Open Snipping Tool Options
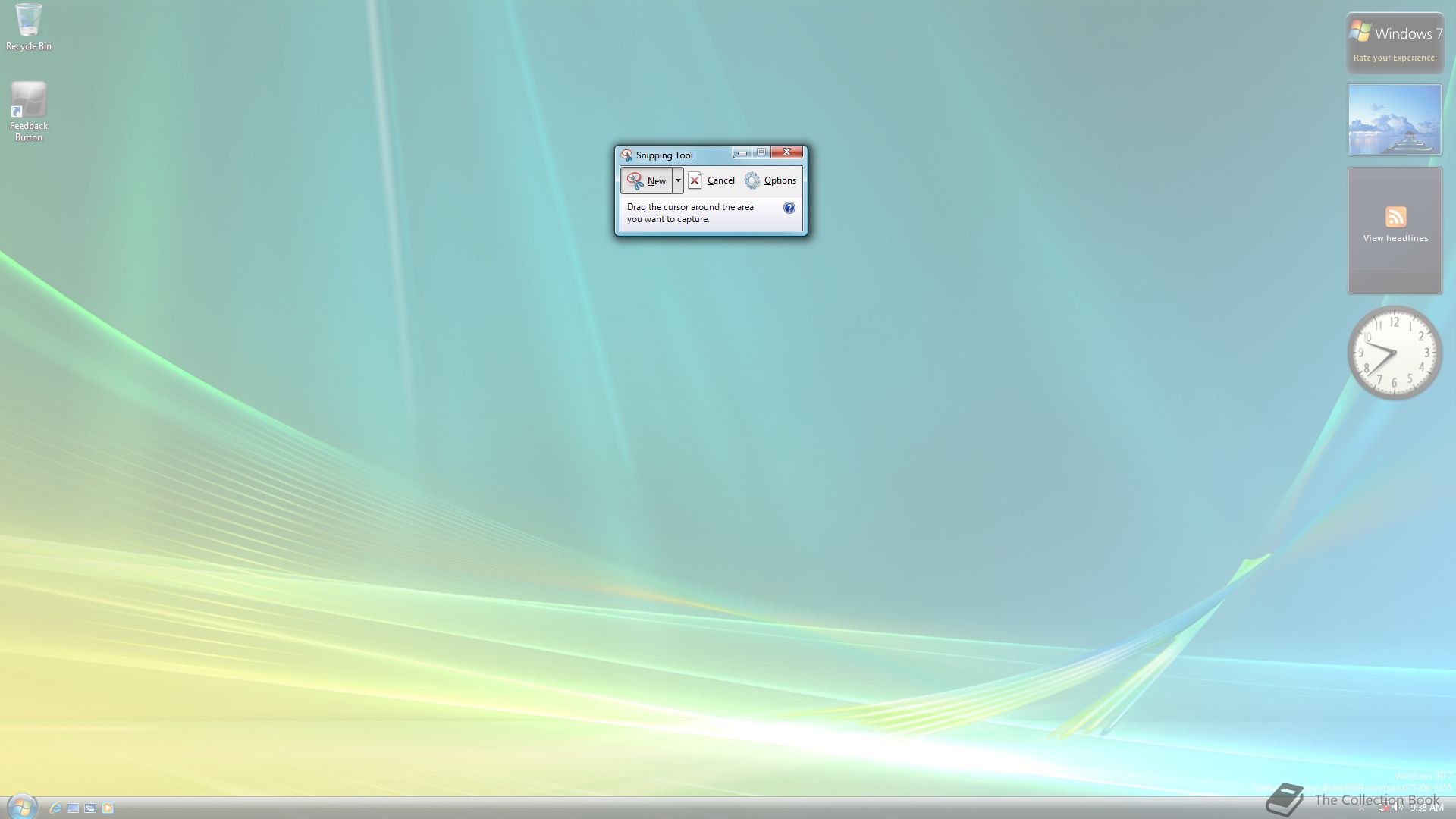 coord(770,180)
